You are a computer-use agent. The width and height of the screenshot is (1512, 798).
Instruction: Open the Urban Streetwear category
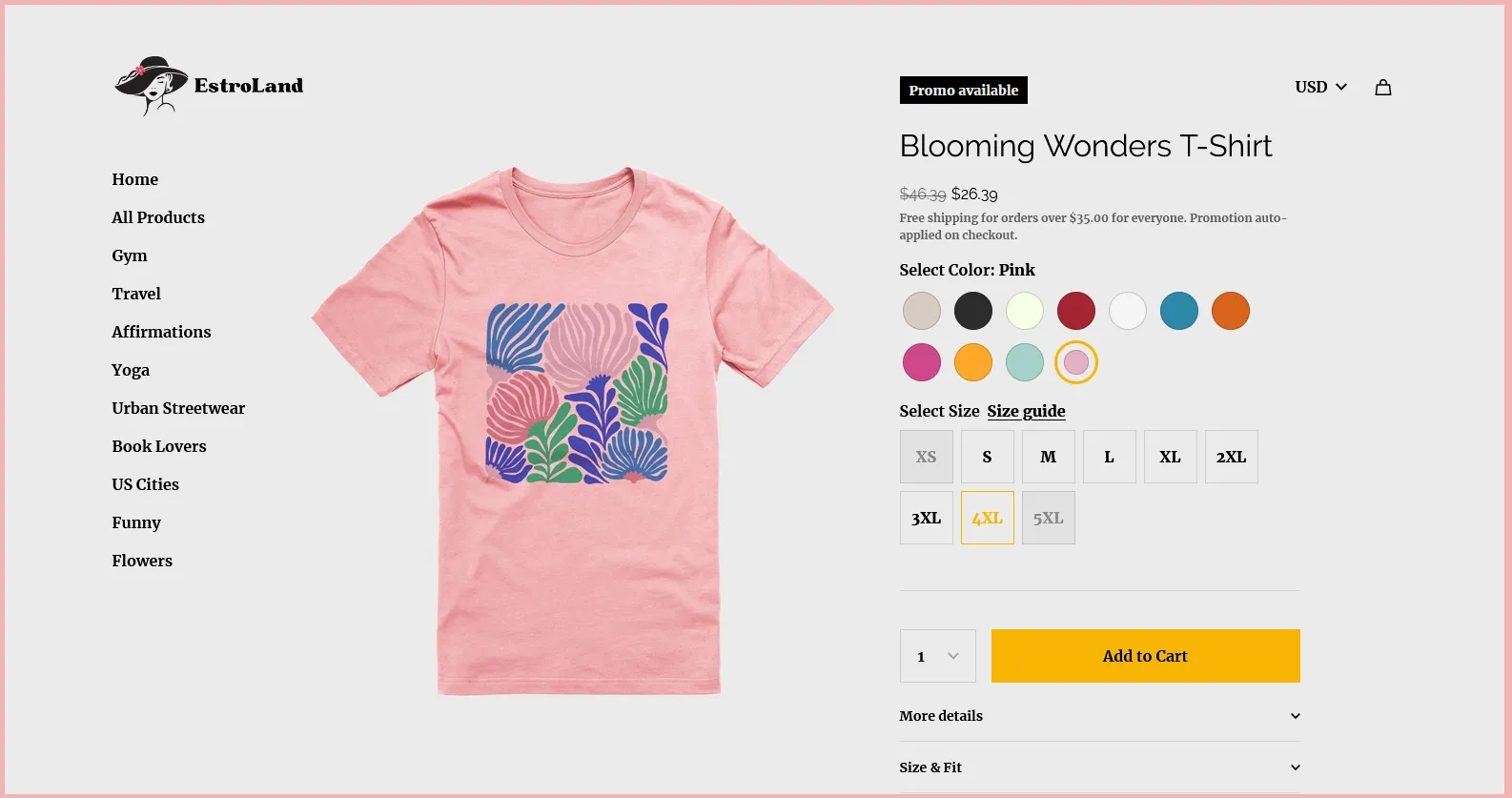pos(178,408)
